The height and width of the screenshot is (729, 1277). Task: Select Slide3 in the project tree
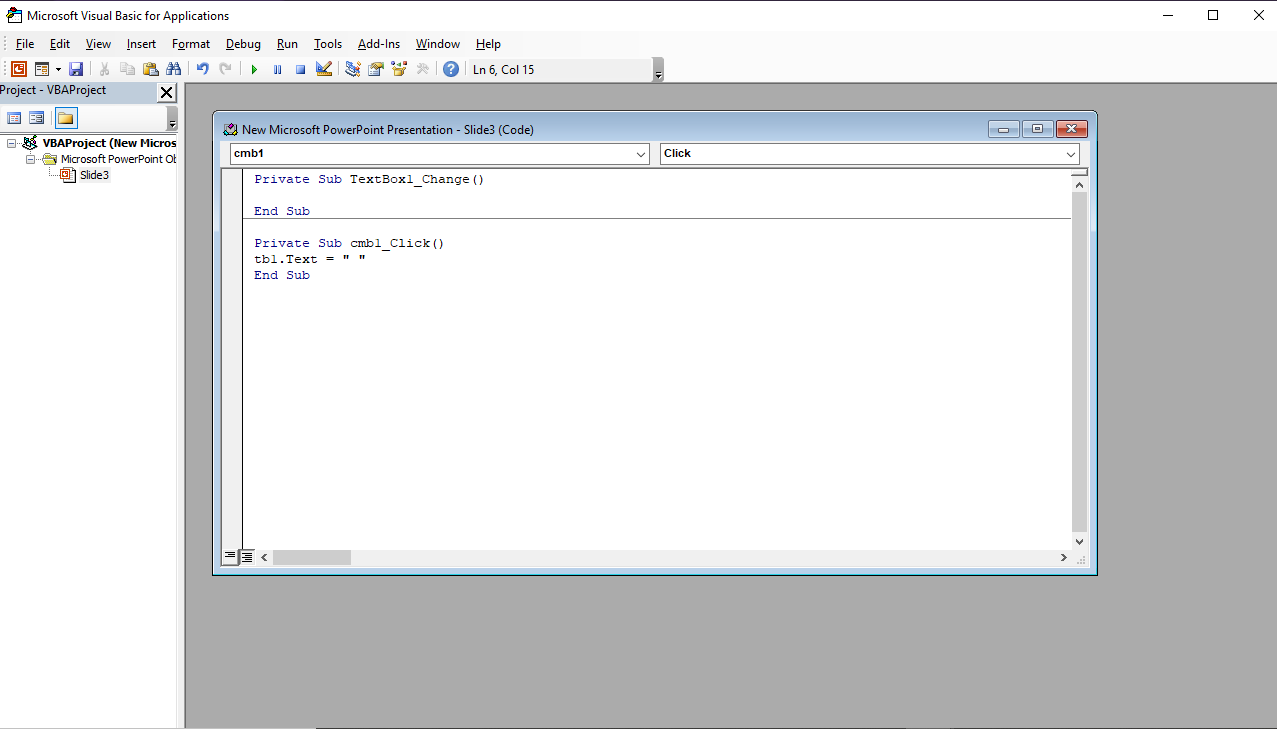94,175
